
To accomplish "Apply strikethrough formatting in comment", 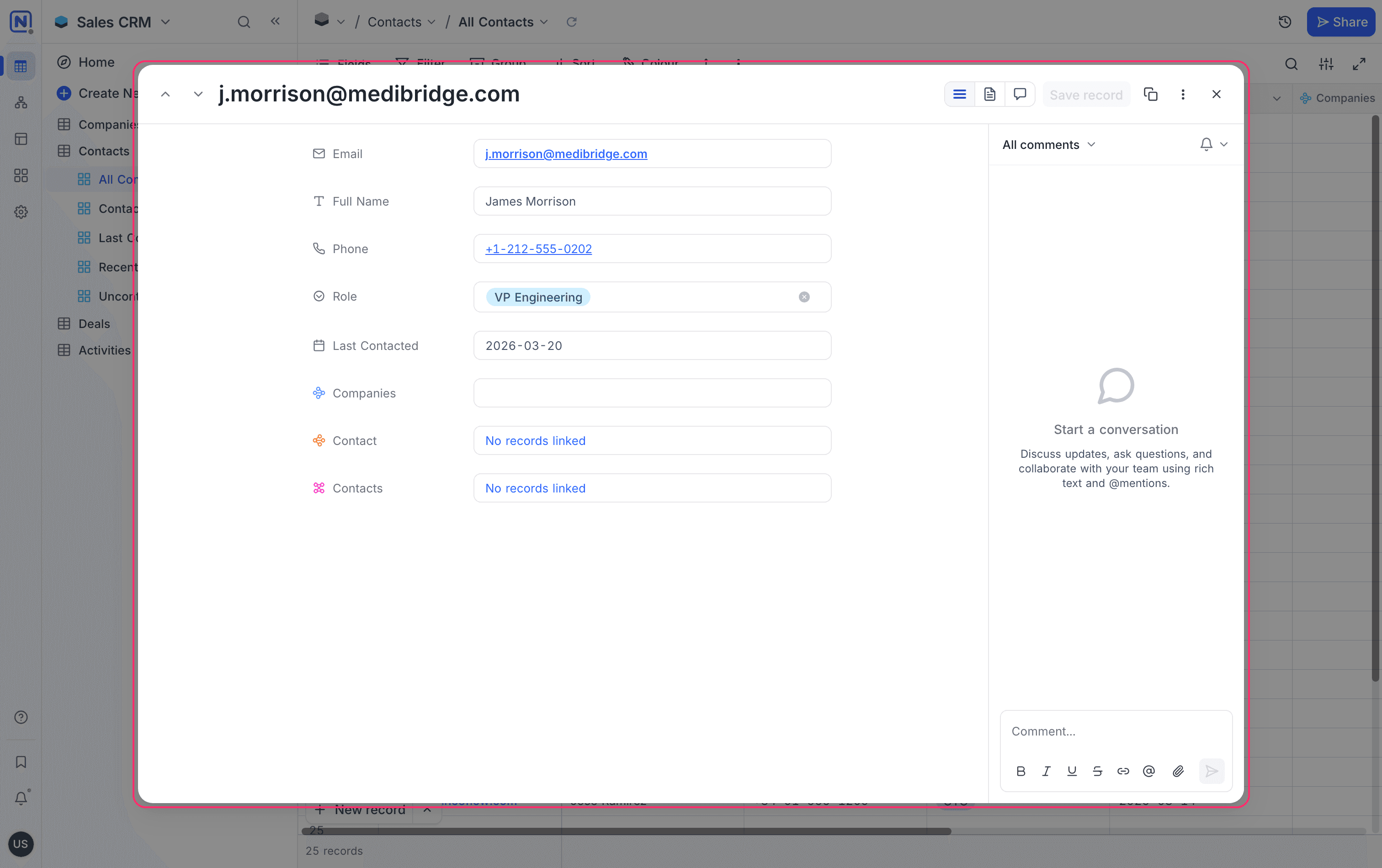I will [1097, 771].
